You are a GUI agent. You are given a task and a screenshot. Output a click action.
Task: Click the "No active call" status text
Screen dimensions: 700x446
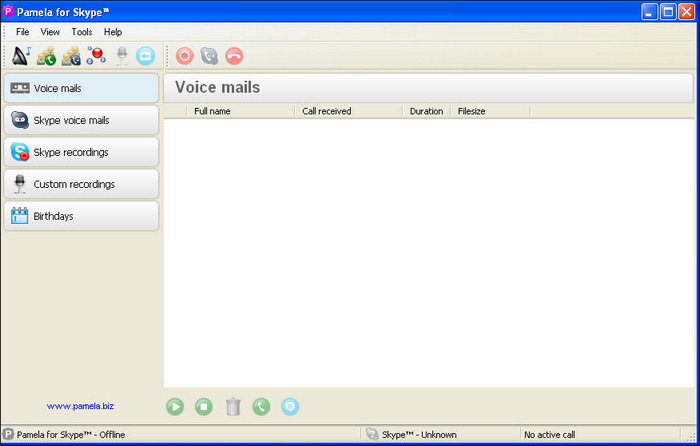point(550,435)
